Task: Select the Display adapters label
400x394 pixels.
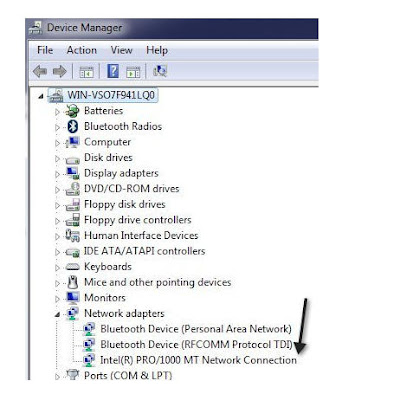Action: point(121,174)
